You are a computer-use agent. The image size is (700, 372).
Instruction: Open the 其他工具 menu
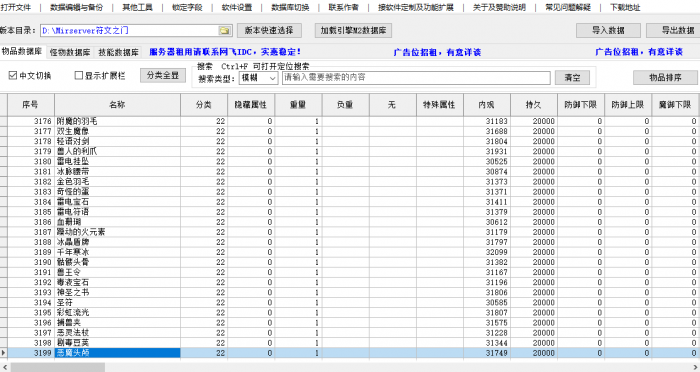pyautogui.click(x=137, y=7)
